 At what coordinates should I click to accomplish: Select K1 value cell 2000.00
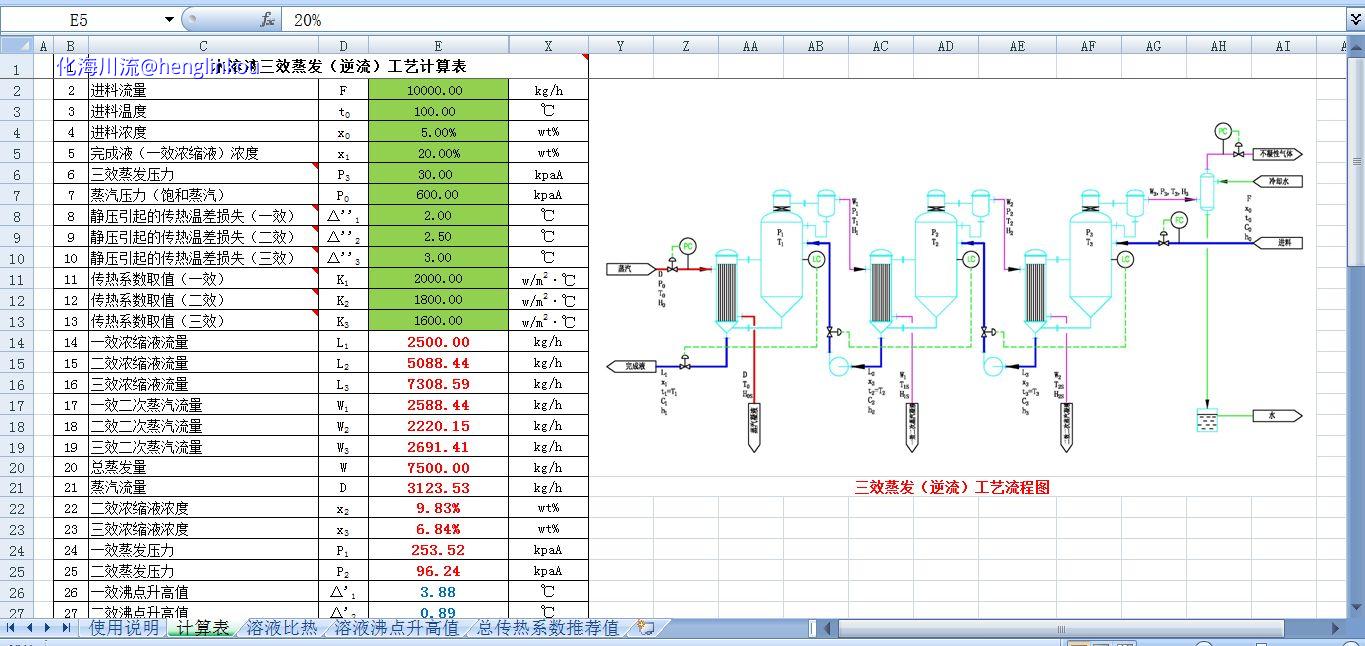click(438, 279)
